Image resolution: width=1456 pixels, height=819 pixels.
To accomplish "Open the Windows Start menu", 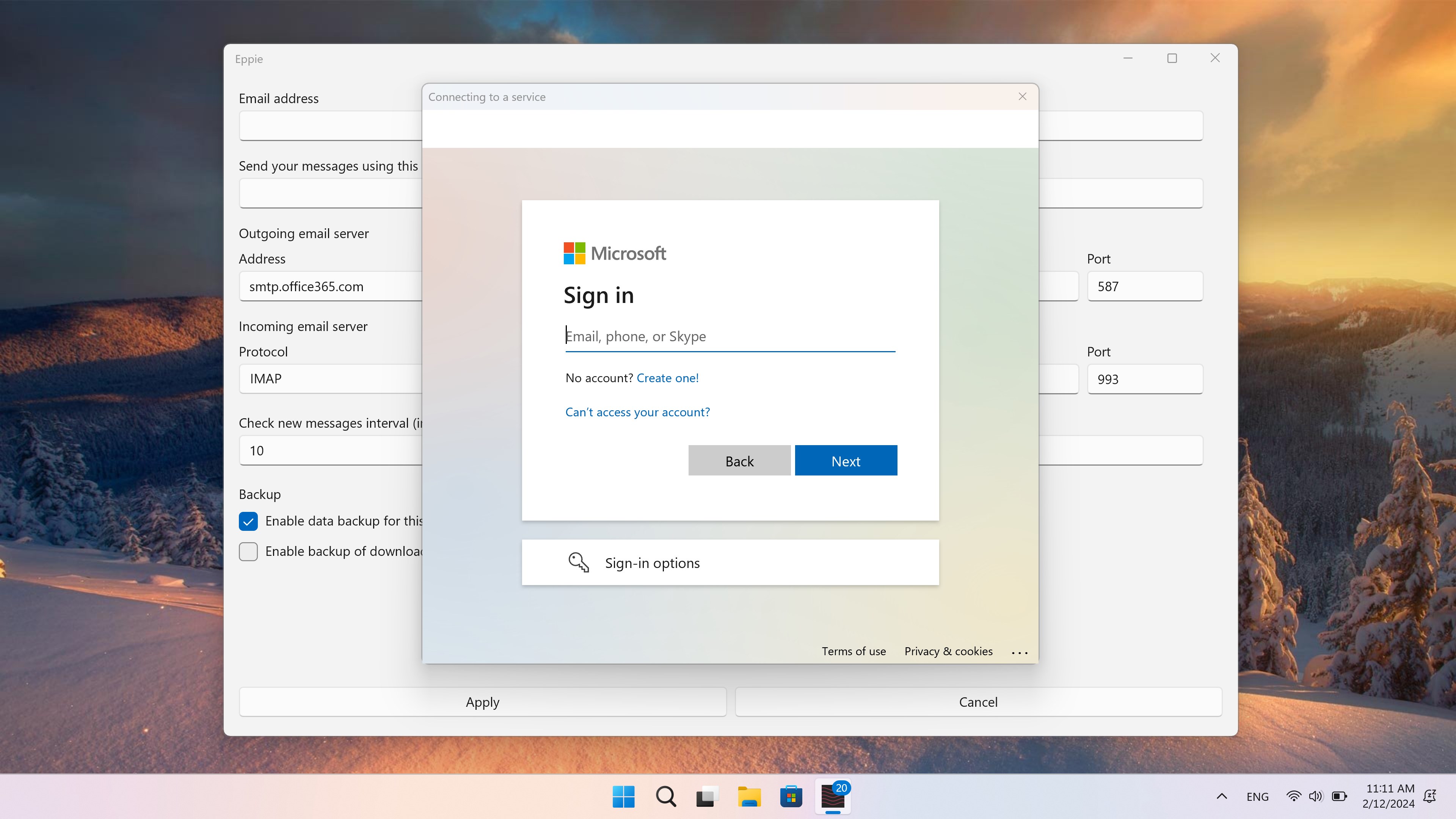I will tap(623, 796).
